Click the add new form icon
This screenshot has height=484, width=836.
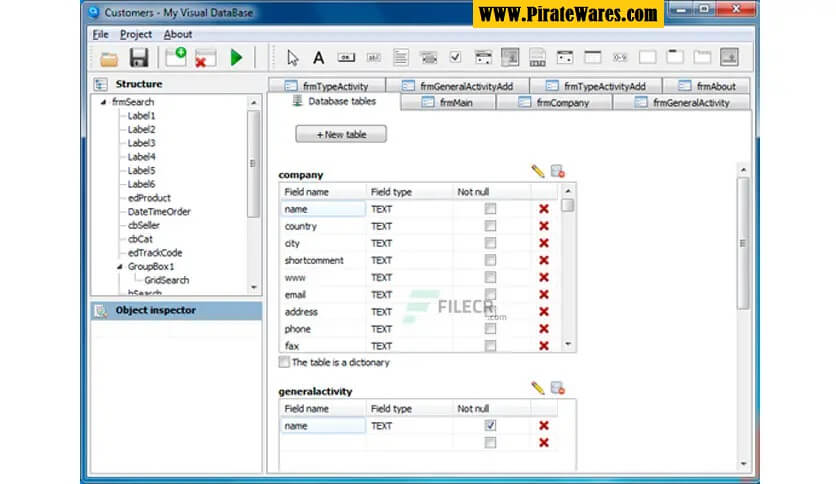(176, 57)
